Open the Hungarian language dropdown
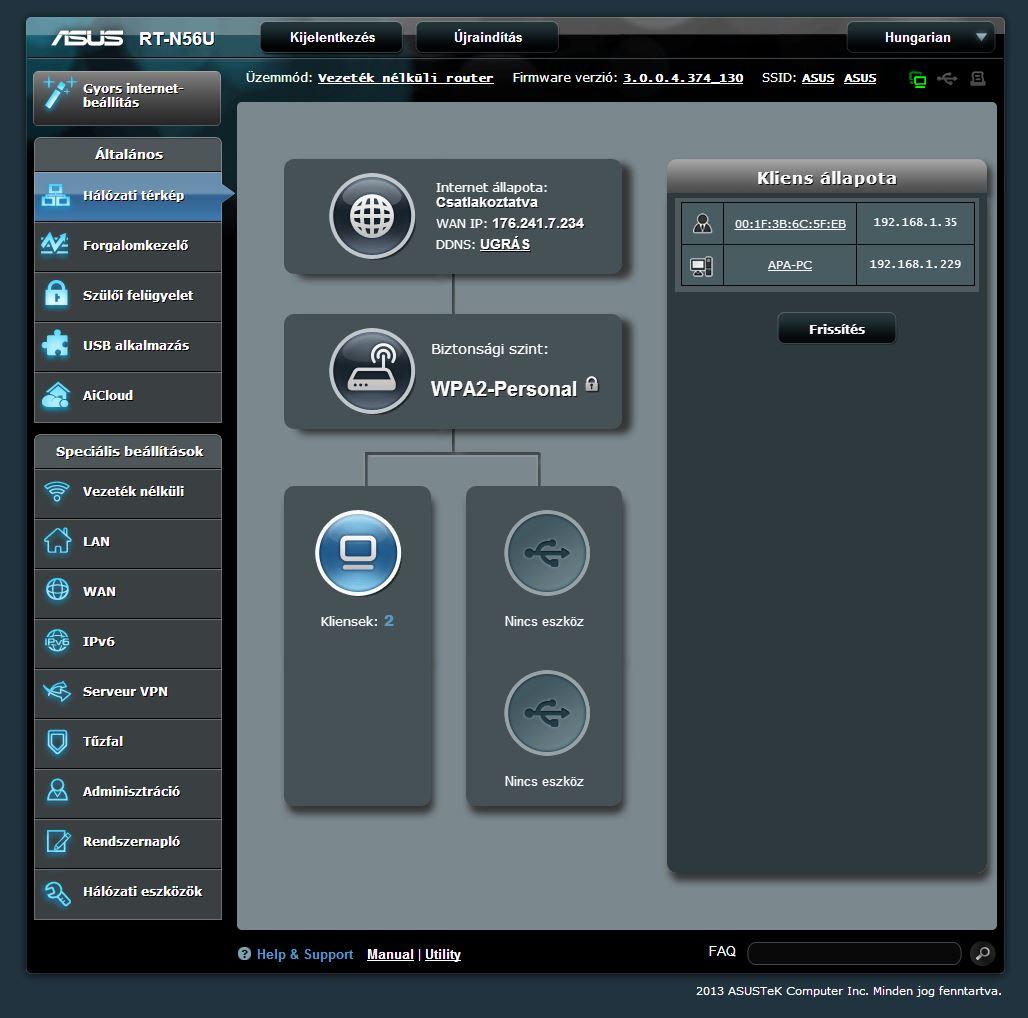 tap(921, 37)
